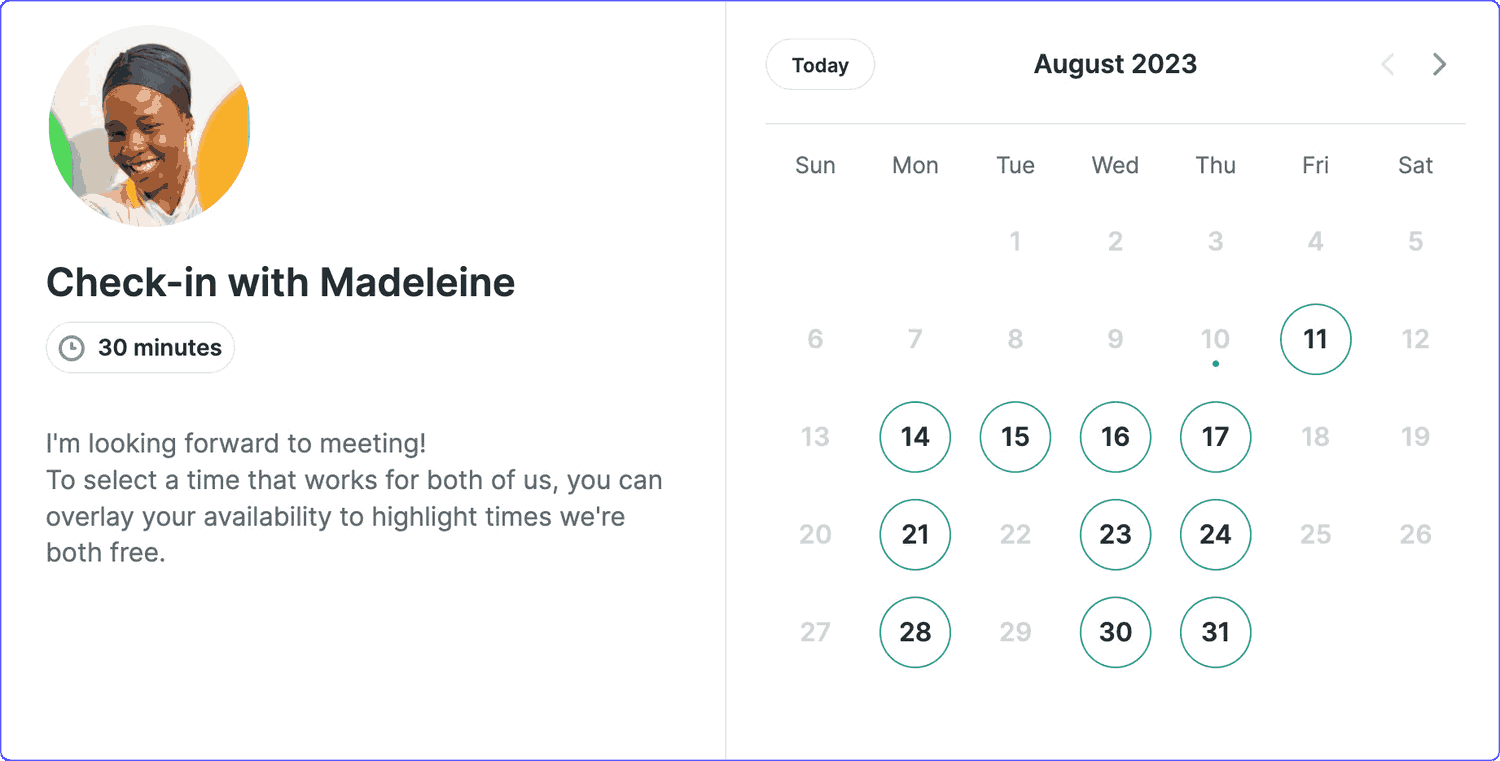
Task: Choose August 24 on the calendar
Action: pos(1215,535)
